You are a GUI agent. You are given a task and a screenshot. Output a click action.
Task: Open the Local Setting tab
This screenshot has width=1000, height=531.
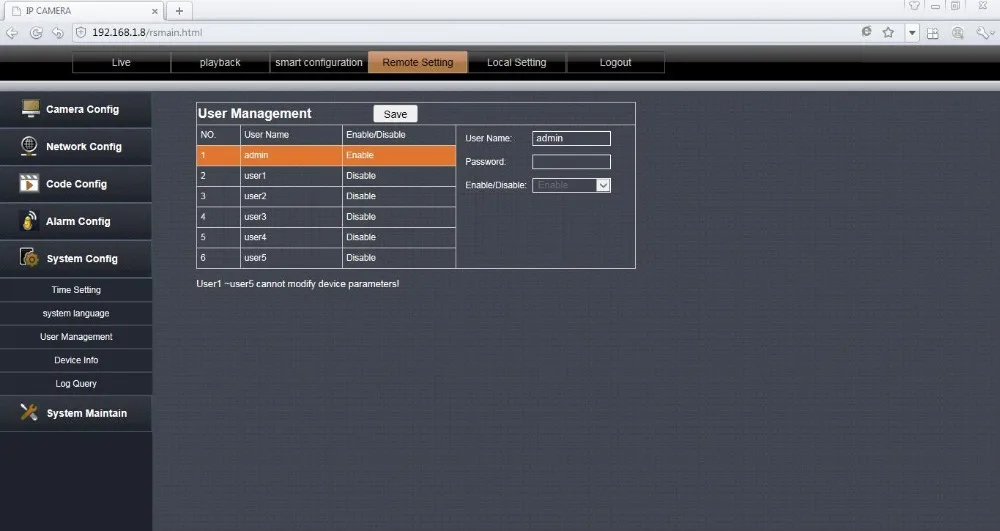(x=517, y=62)
